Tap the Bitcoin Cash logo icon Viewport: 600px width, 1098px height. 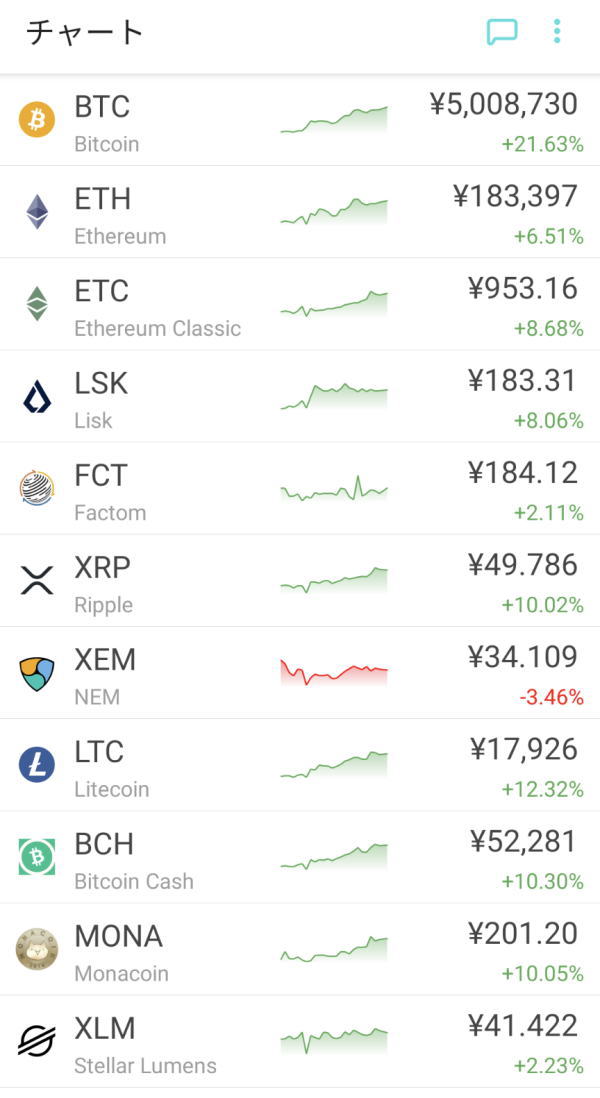pyautogui.click(x=37, y=857)
